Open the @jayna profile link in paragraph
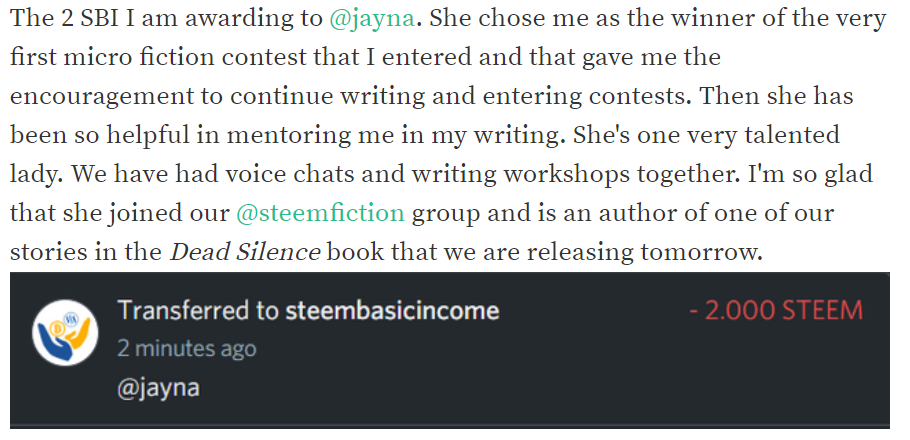Screen dimensions: 910x440 tap(372, 20)
